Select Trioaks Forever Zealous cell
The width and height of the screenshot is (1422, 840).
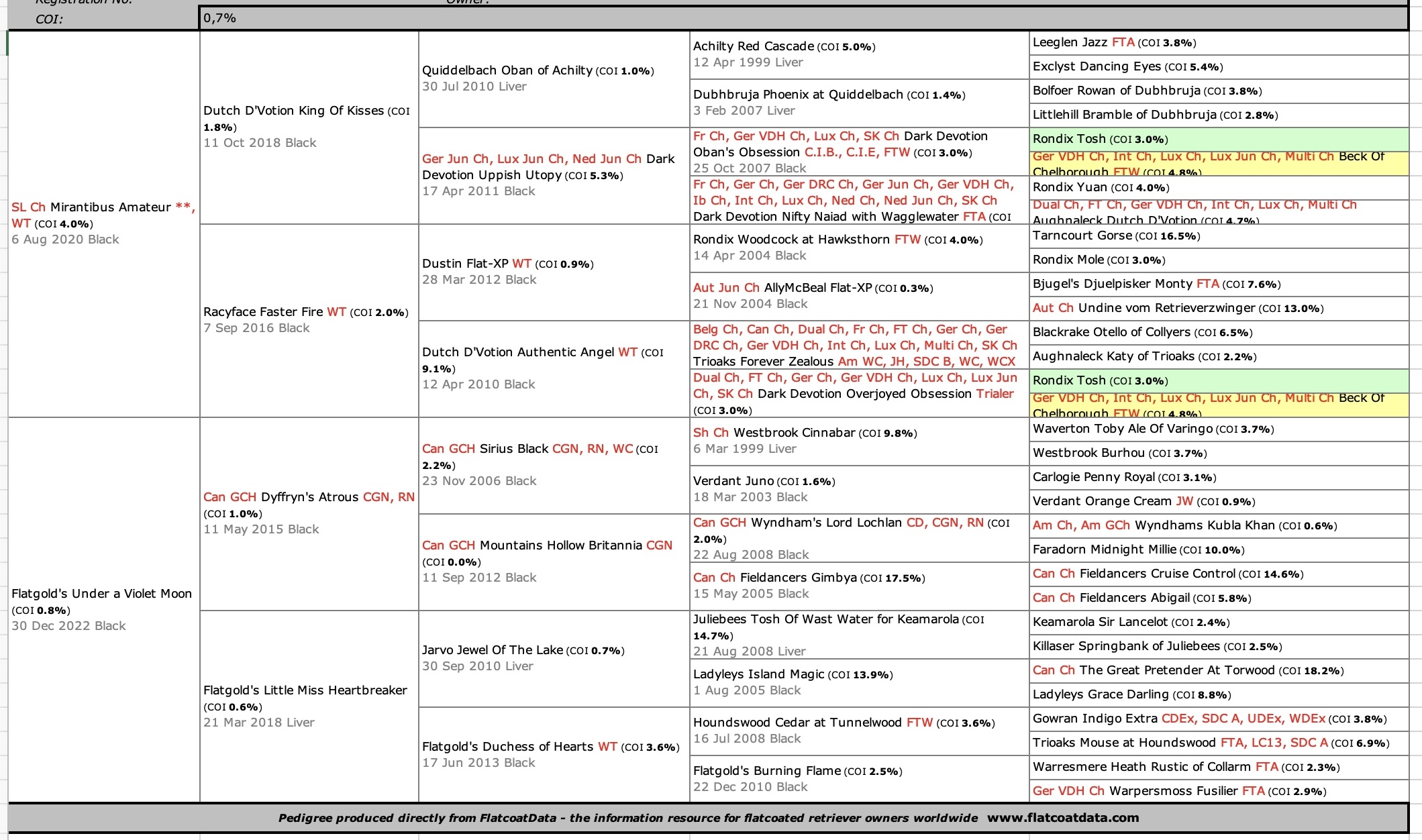[860, 345]
